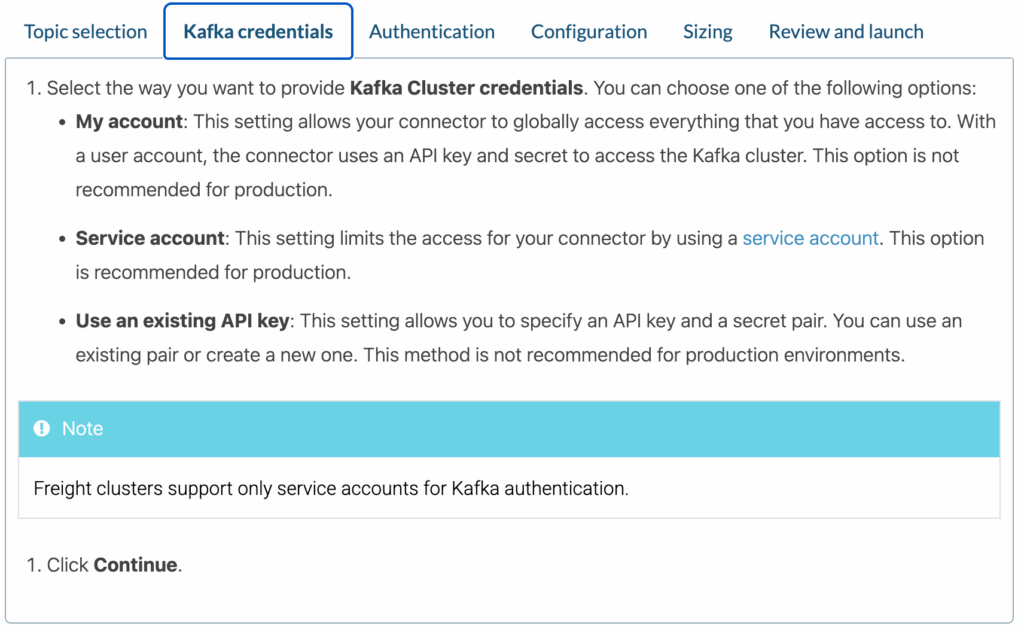The width and height of the screenshot is (1024, 632).
Task: Click the exclamation icon in the Note header
Action: (x=42, y=428)
